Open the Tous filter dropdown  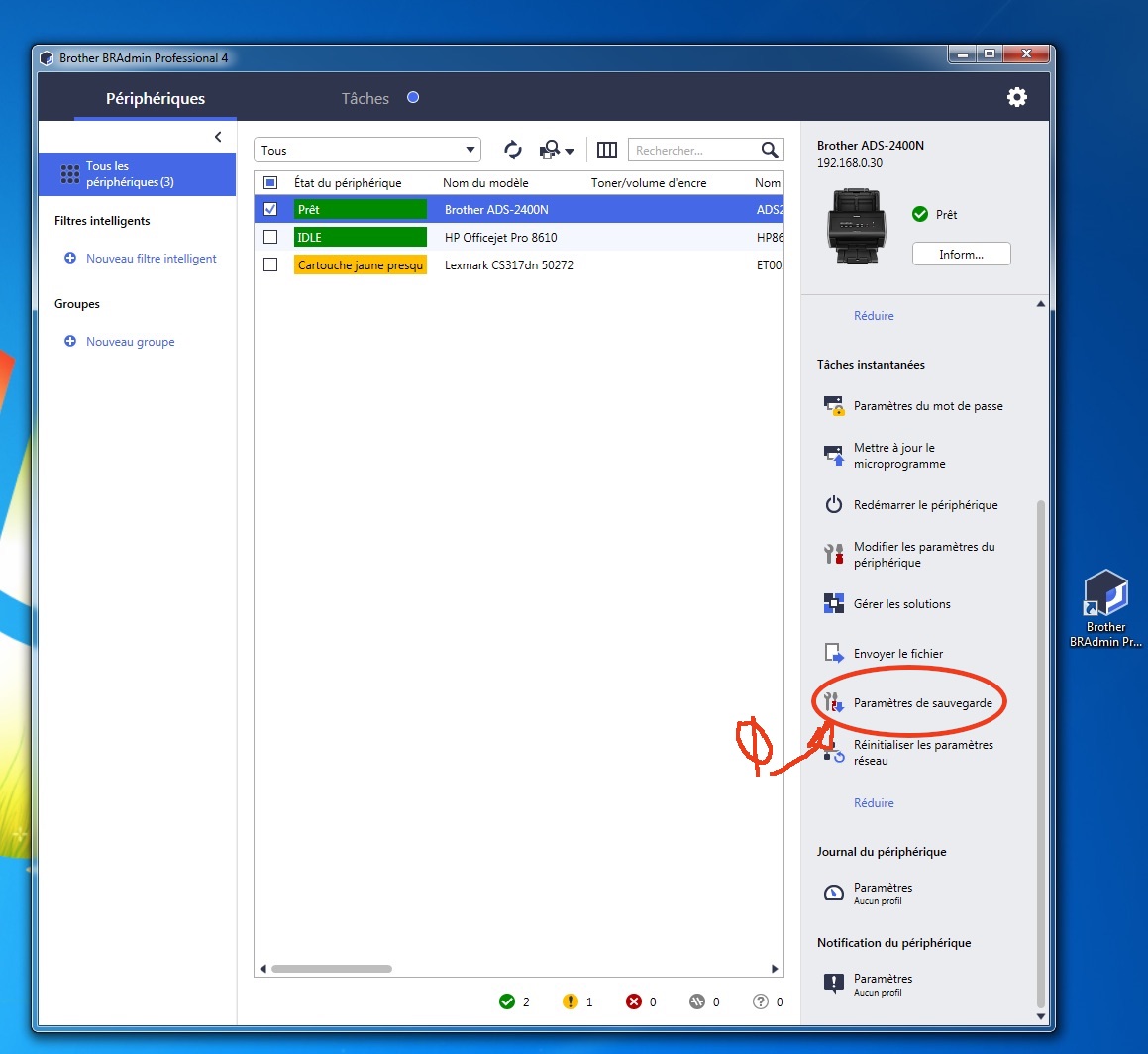(366, 150)
